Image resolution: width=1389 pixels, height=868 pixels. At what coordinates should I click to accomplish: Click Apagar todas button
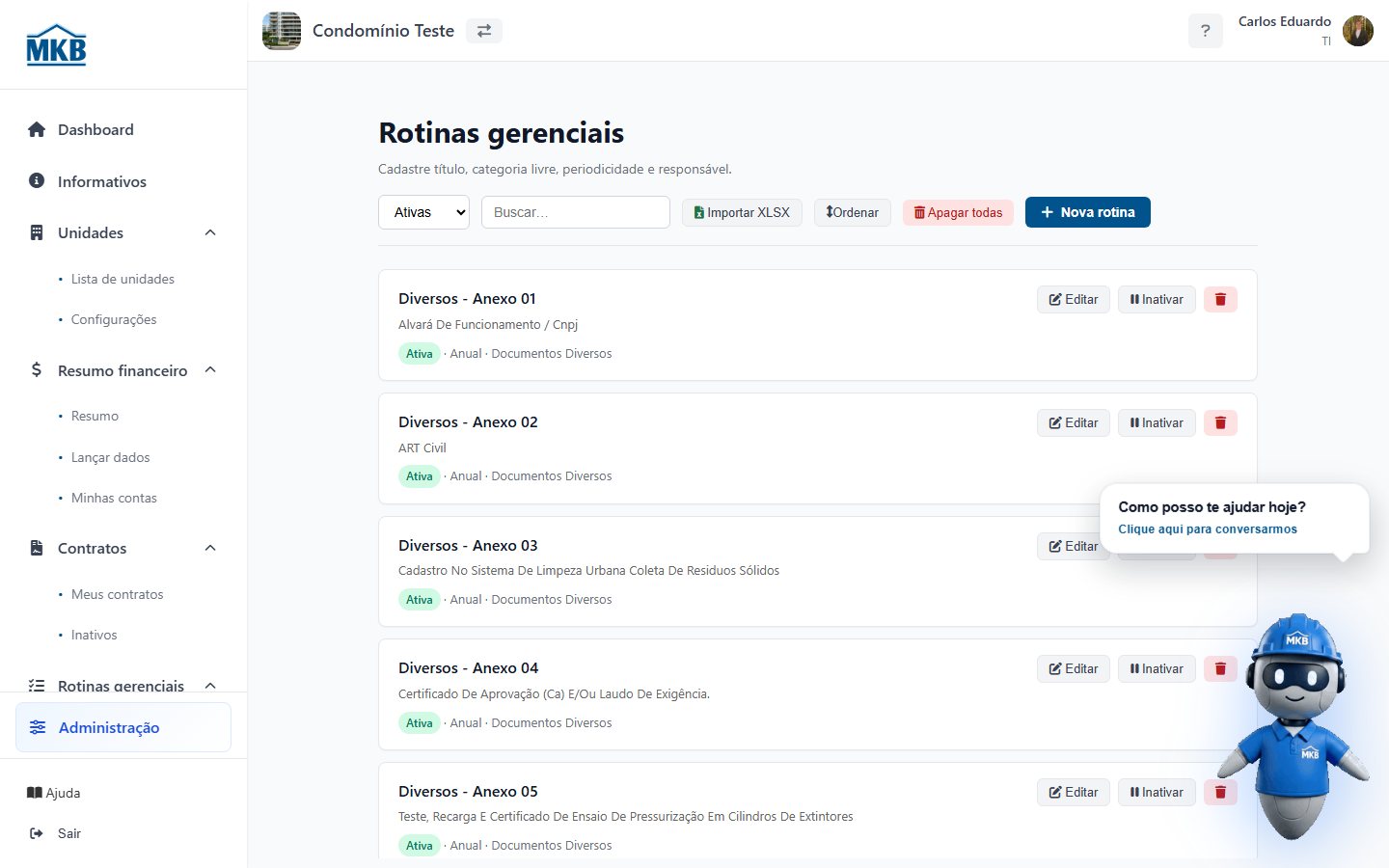(x=958, y=212)
